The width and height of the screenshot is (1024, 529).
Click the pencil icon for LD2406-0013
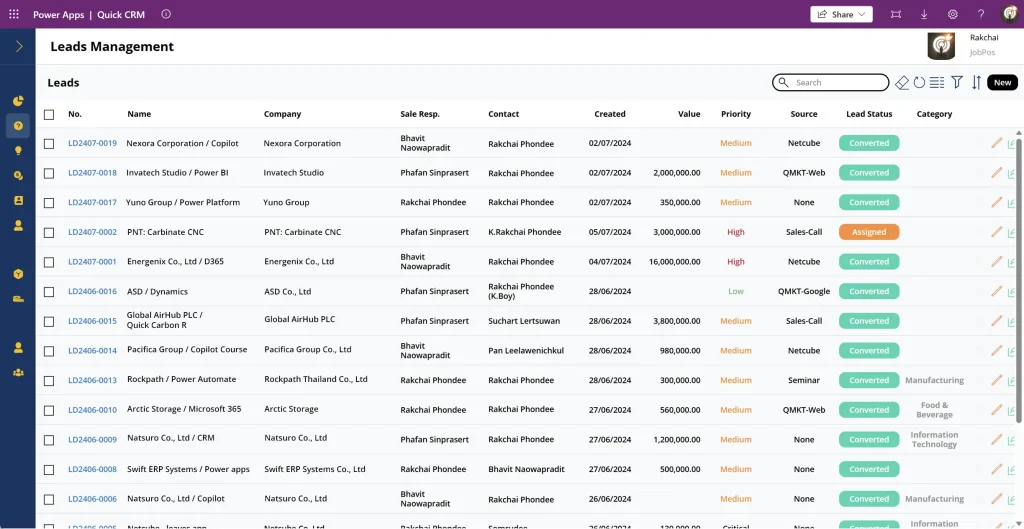pyautogui.click(x=997, y=380)
